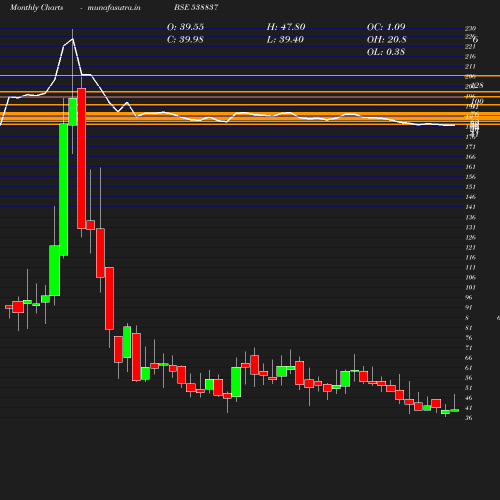
Task: Click the tallest red candlestick body
Action: pos(82,158)
